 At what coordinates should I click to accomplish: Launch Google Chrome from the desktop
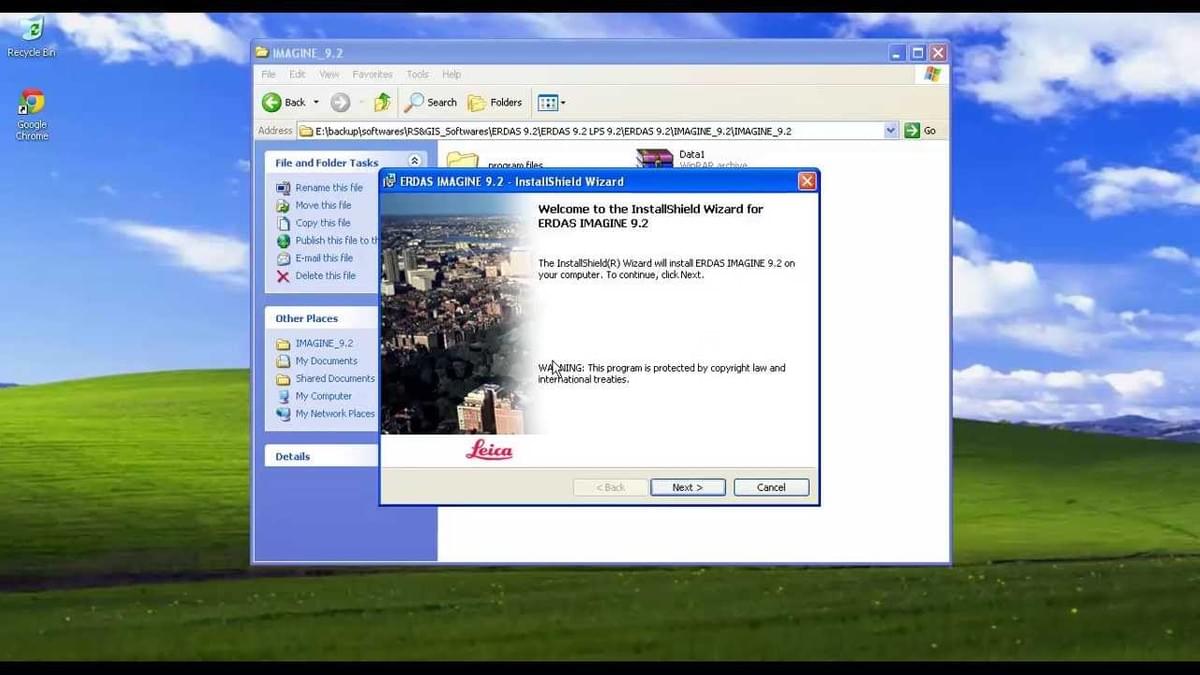32,115
